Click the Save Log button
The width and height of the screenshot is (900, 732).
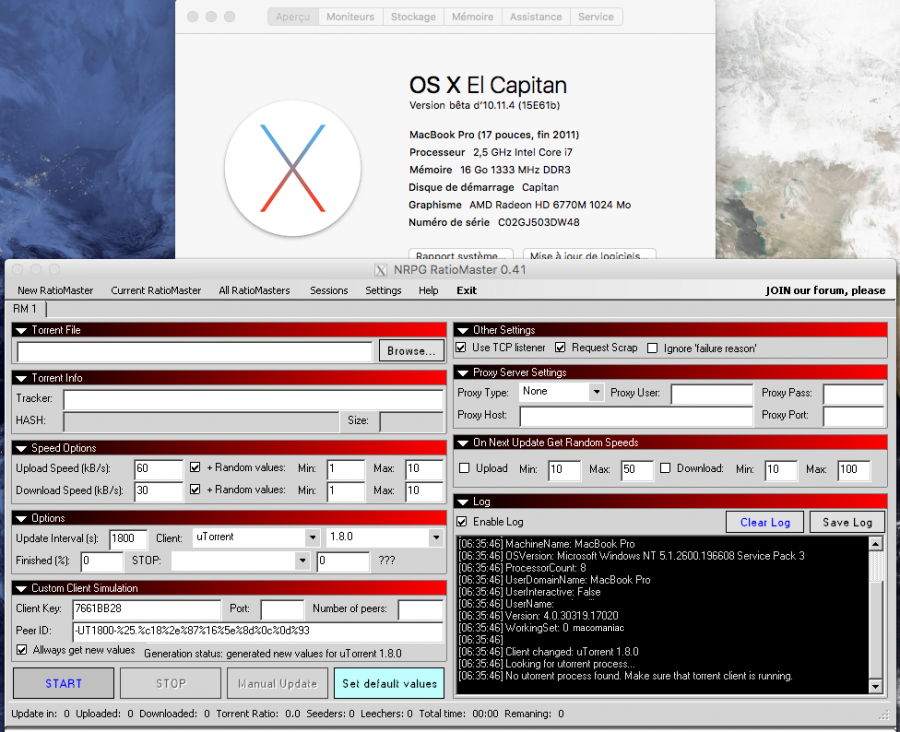847,522
